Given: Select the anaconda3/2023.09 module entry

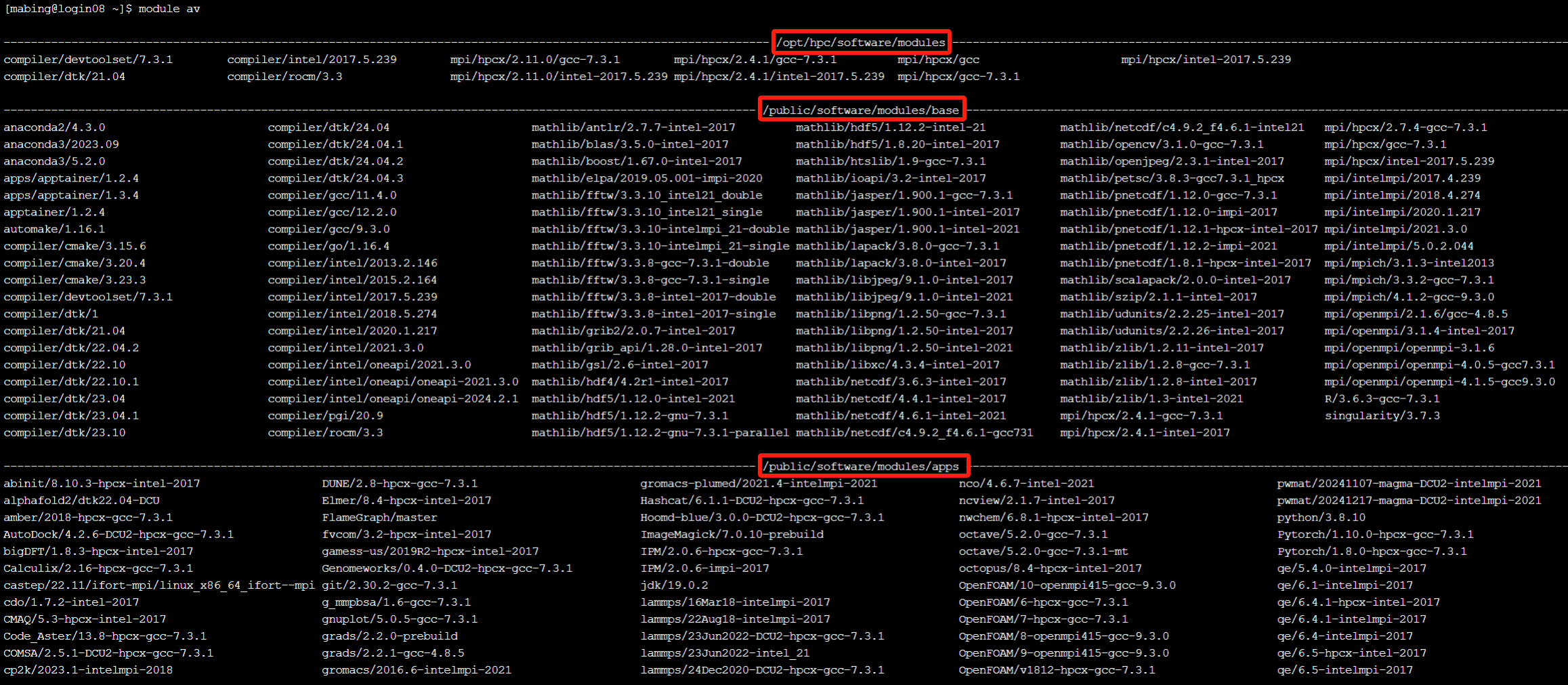Looking at the screenshot, I should click(61, 144).
